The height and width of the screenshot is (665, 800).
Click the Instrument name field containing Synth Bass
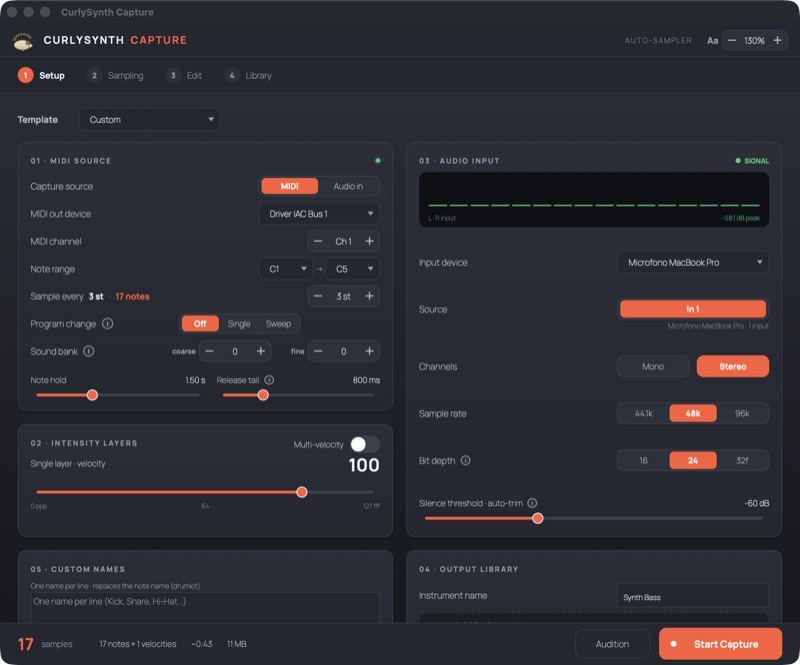(693, 597)
